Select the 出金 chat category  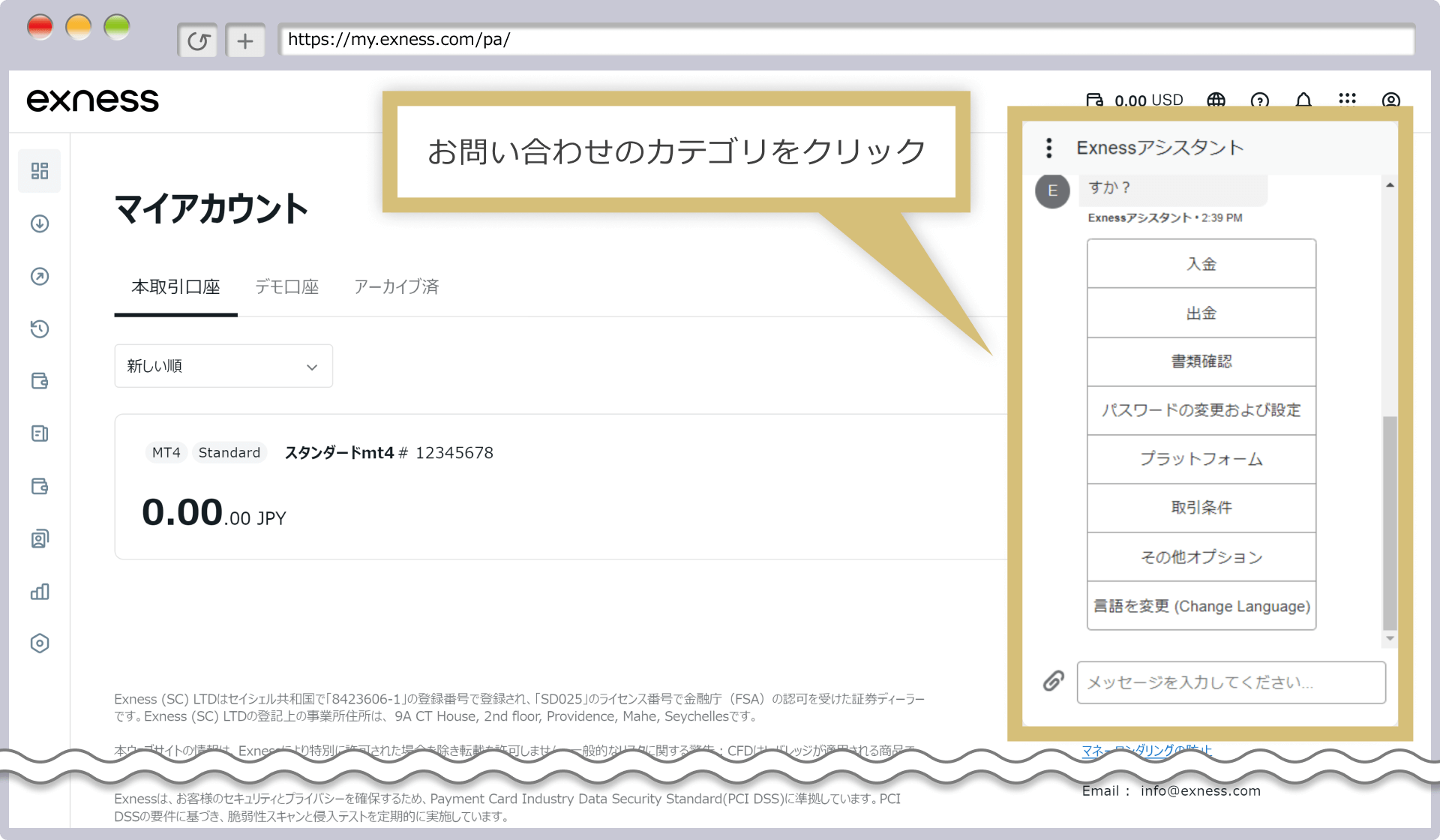click(x=1201, y=313)
